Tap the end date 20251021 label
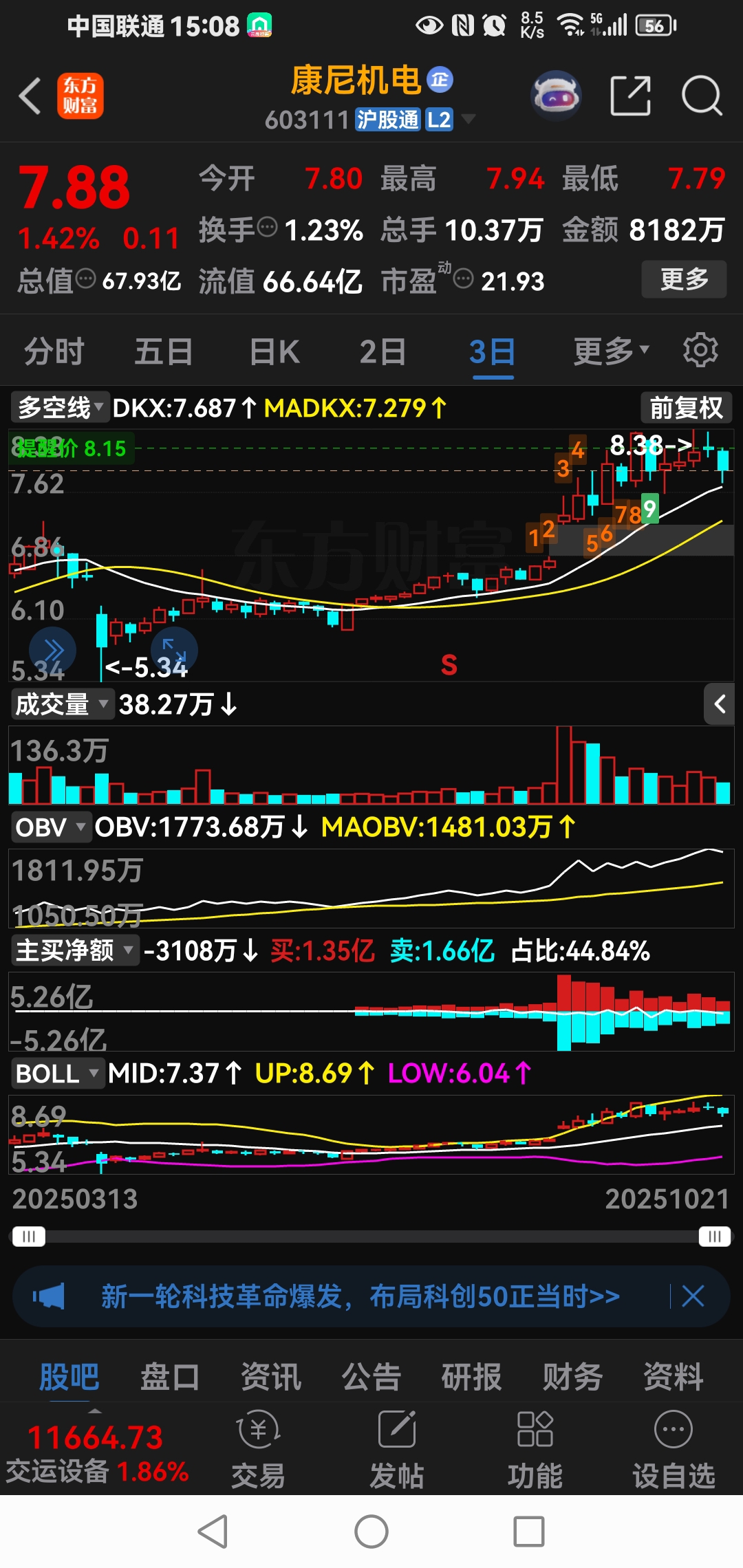Screen dimensions: 743x1568 (667, 1199)
